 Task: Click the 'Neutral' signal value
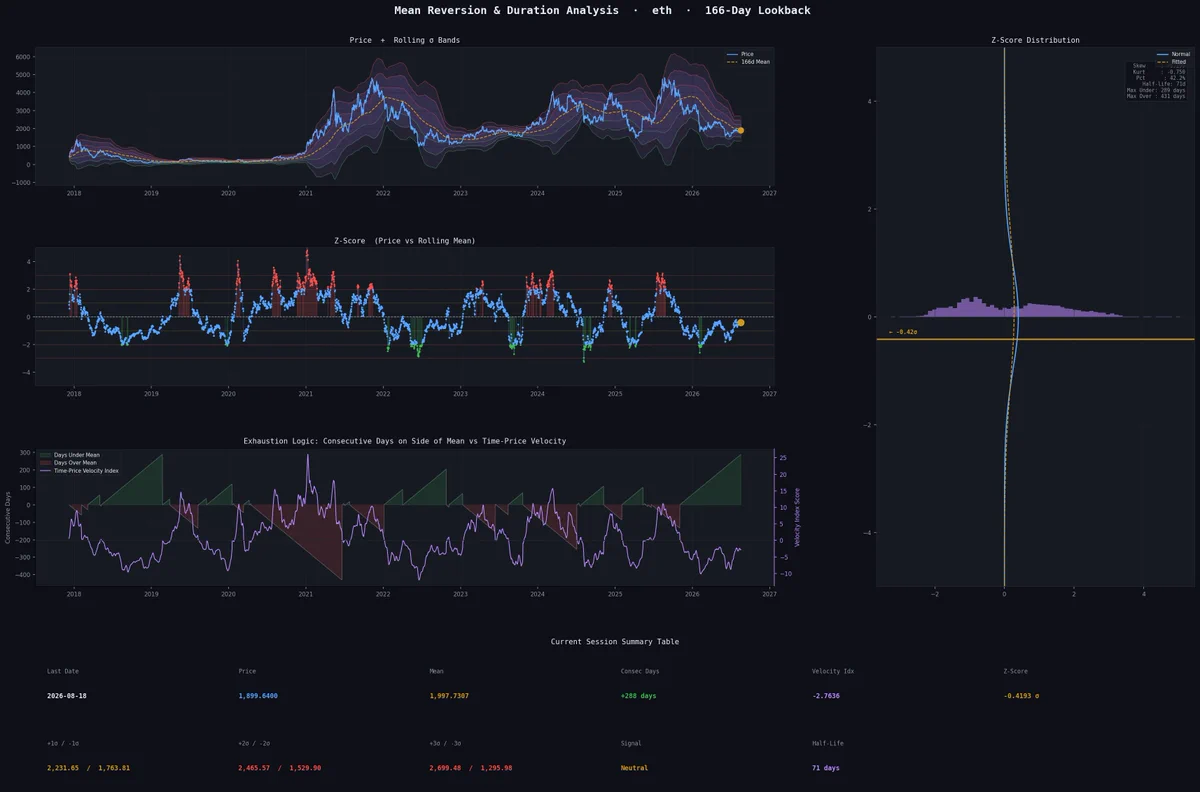coord(634,767)
